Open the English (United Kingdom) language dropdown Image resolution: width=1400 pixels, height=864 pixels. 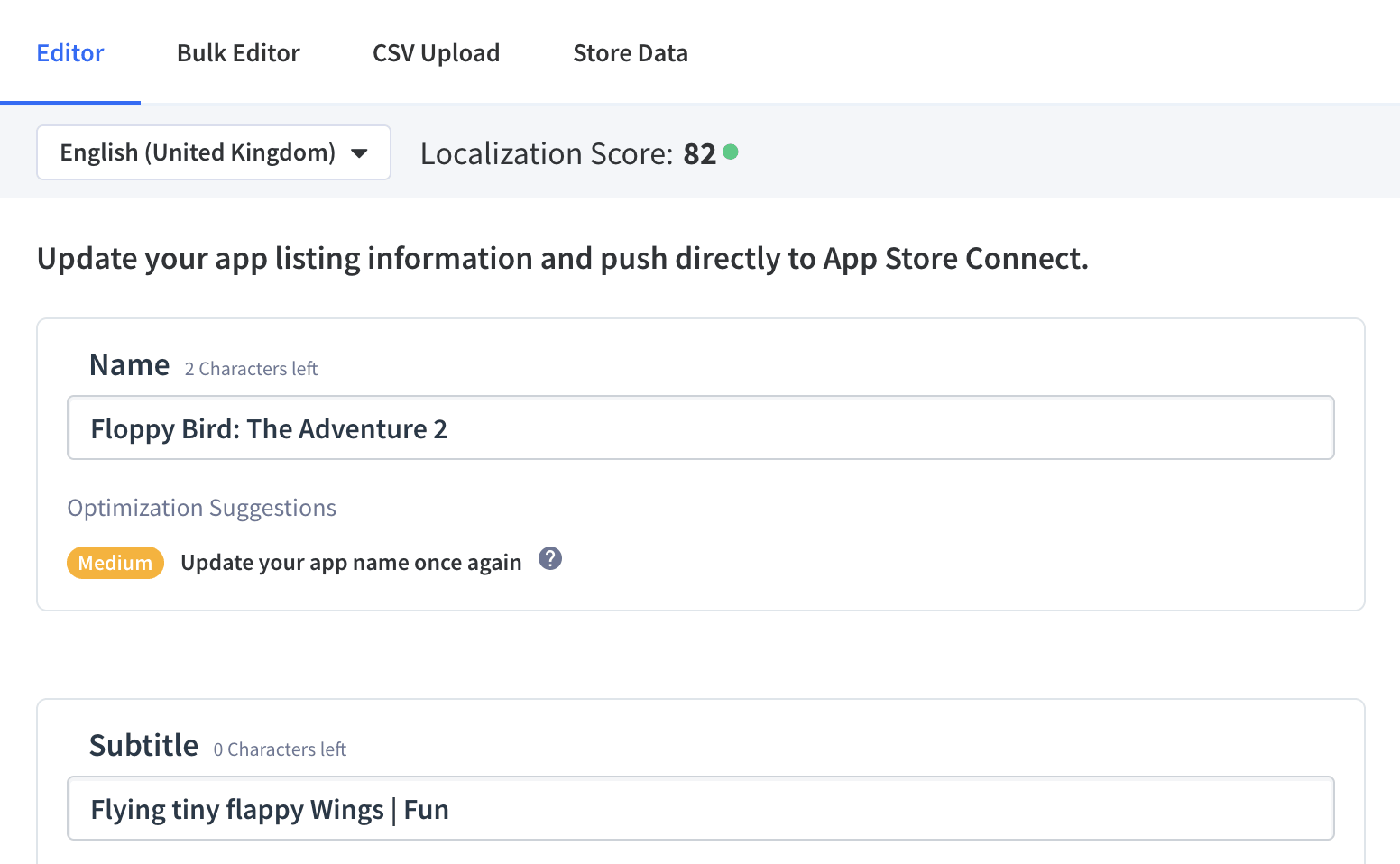pos(214,152)
